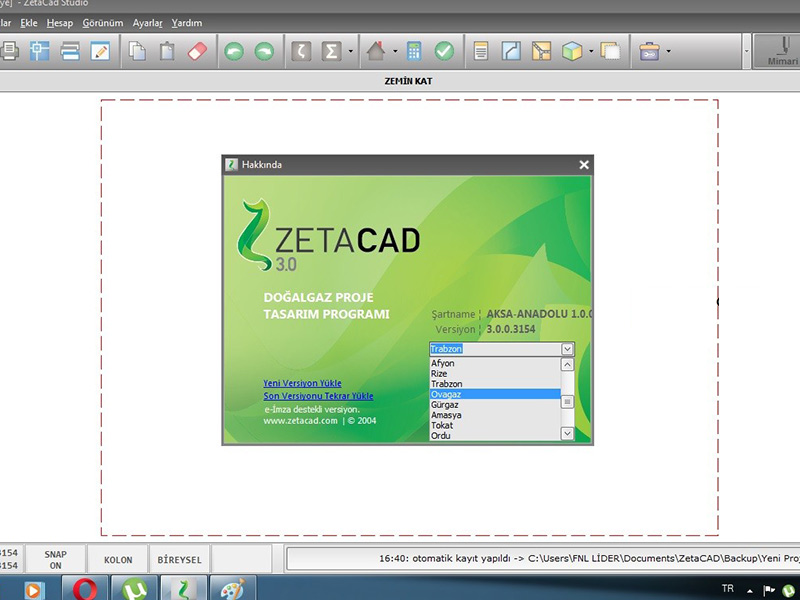This screenshot has width=800, height=600.
Task: Open the Yardım menu
Action: (187, 23)
